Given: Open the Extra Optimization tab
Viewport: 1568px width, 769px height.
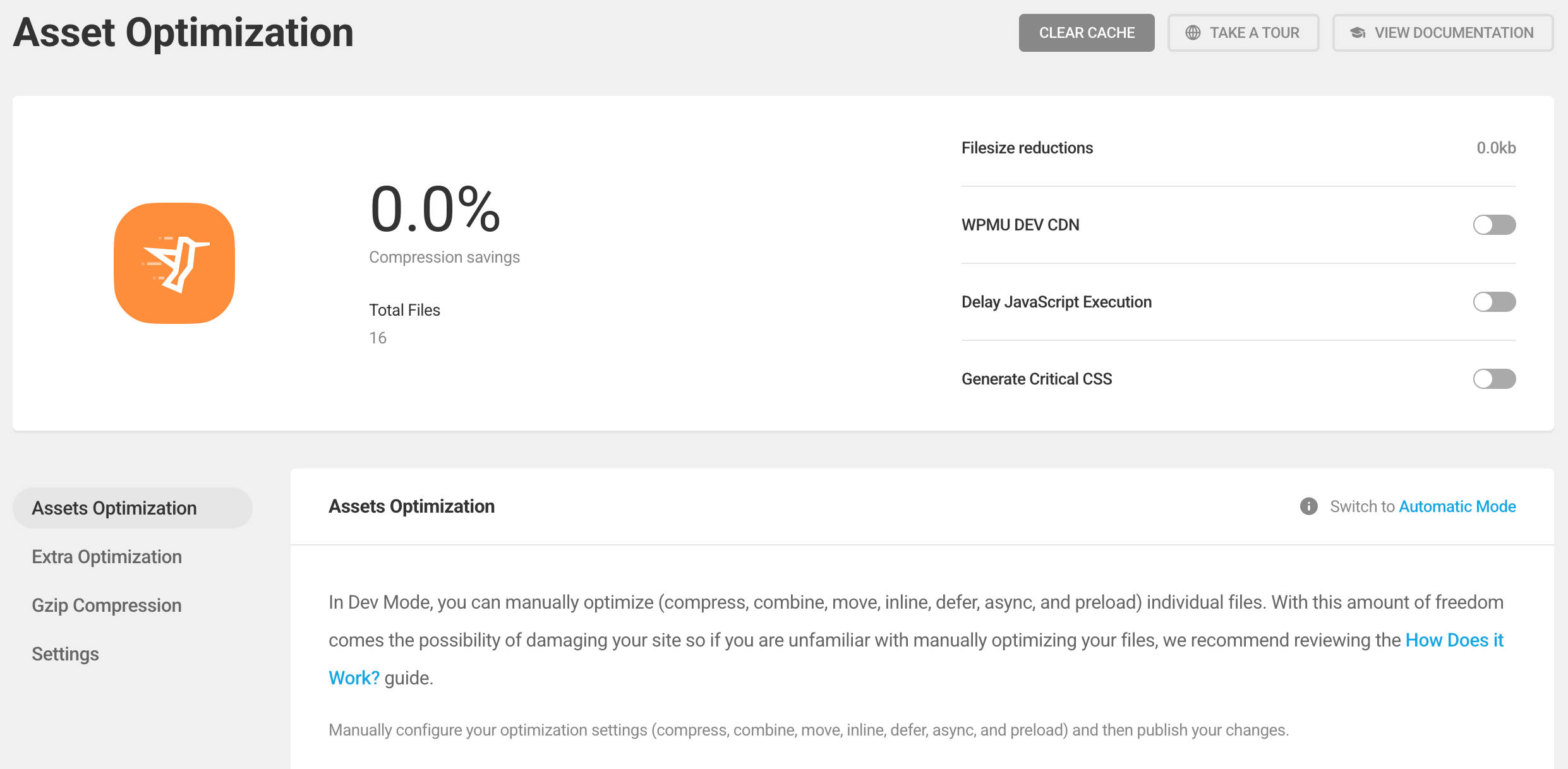Looking at the screenshot, I should coord(107,557).
